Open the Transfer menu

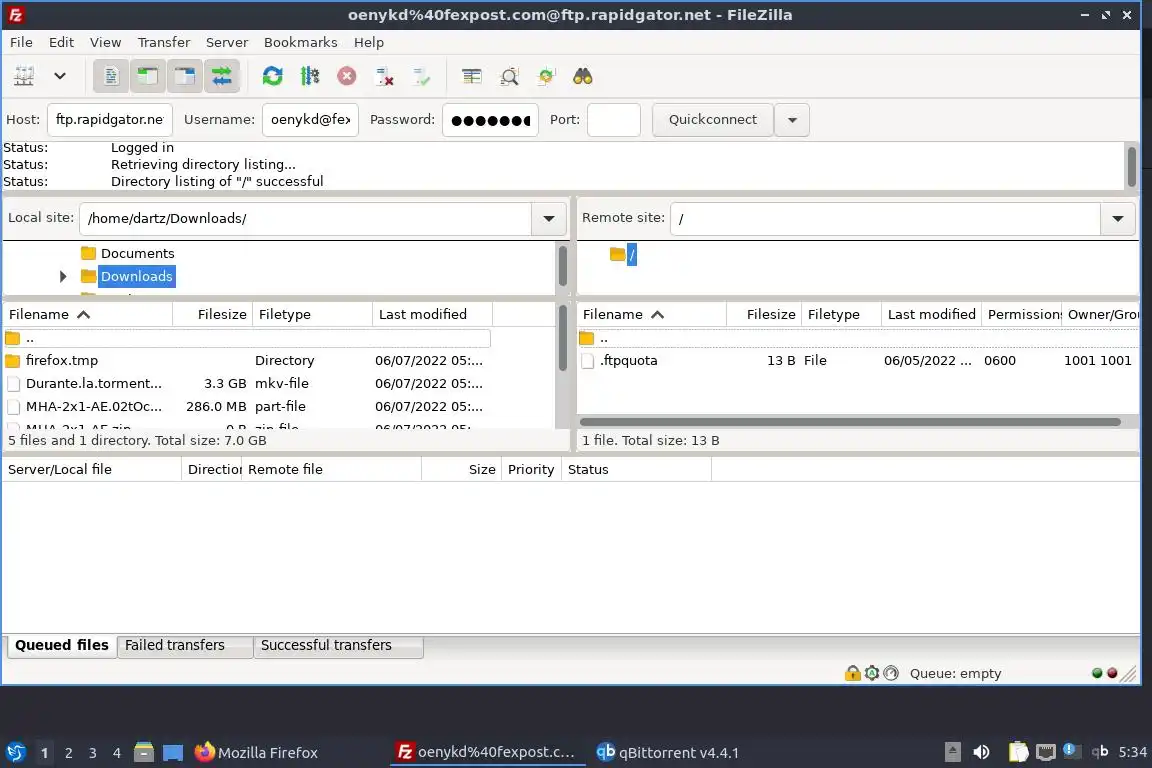[164, 43]
